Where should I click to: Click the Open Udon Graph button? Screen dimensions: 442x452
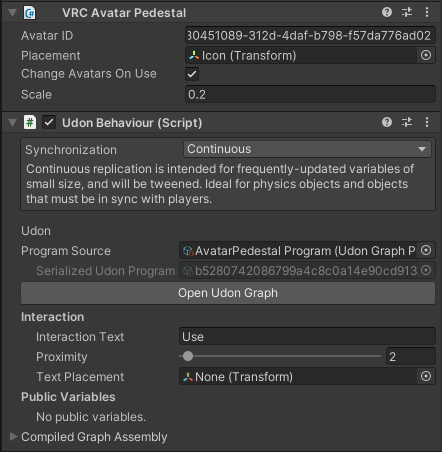pos(228,293)
